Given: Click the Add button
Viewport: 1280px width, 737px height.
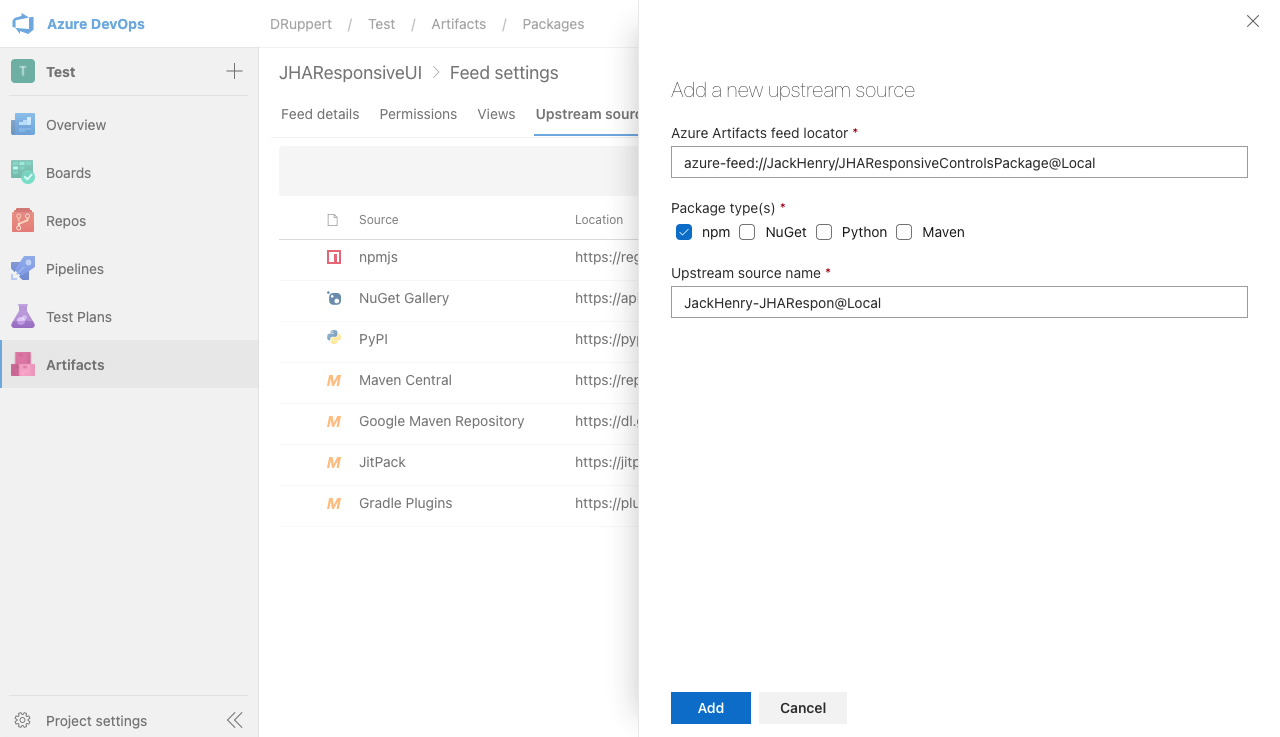Looking at the screenshot, I should [x=711, y=708].
